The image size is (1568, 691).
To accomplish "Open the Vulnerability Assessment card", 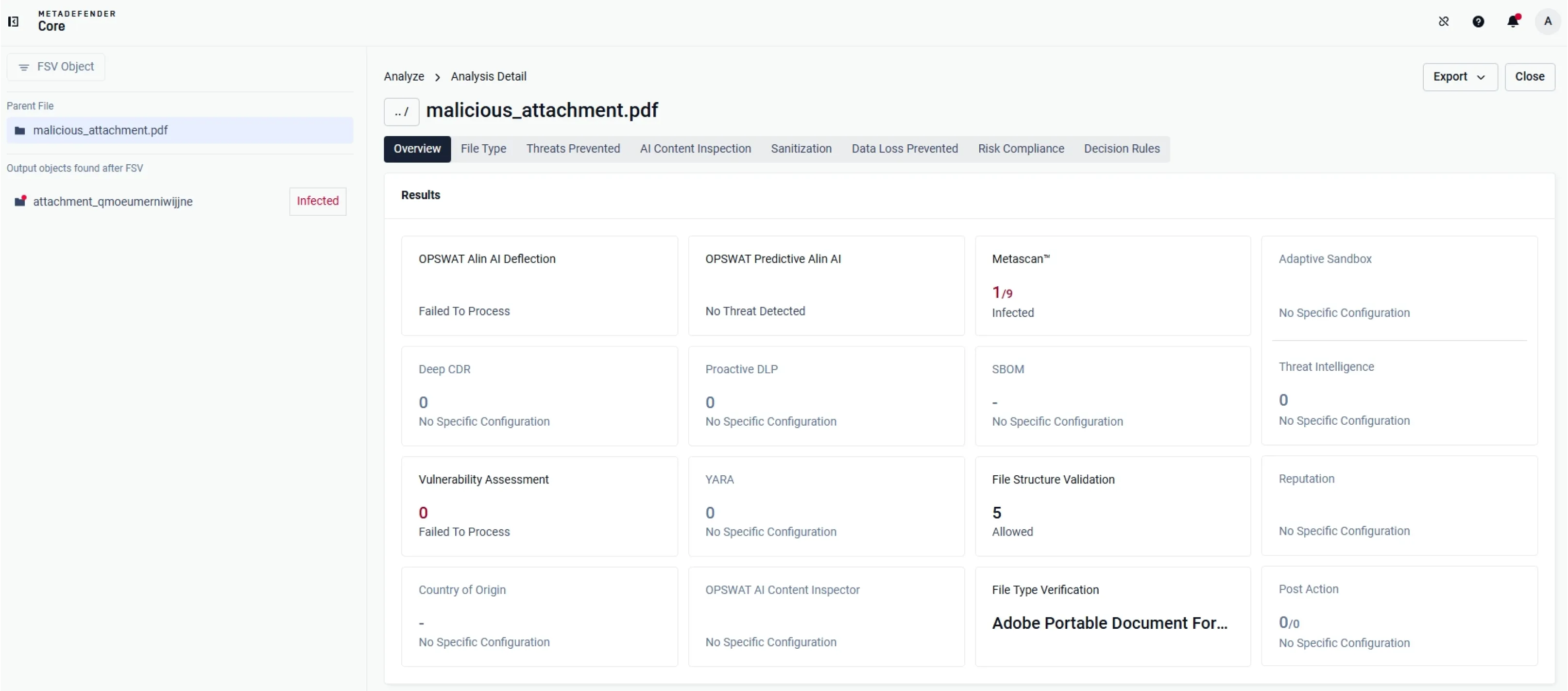I will pyautogui.click(x=539, y=506).
